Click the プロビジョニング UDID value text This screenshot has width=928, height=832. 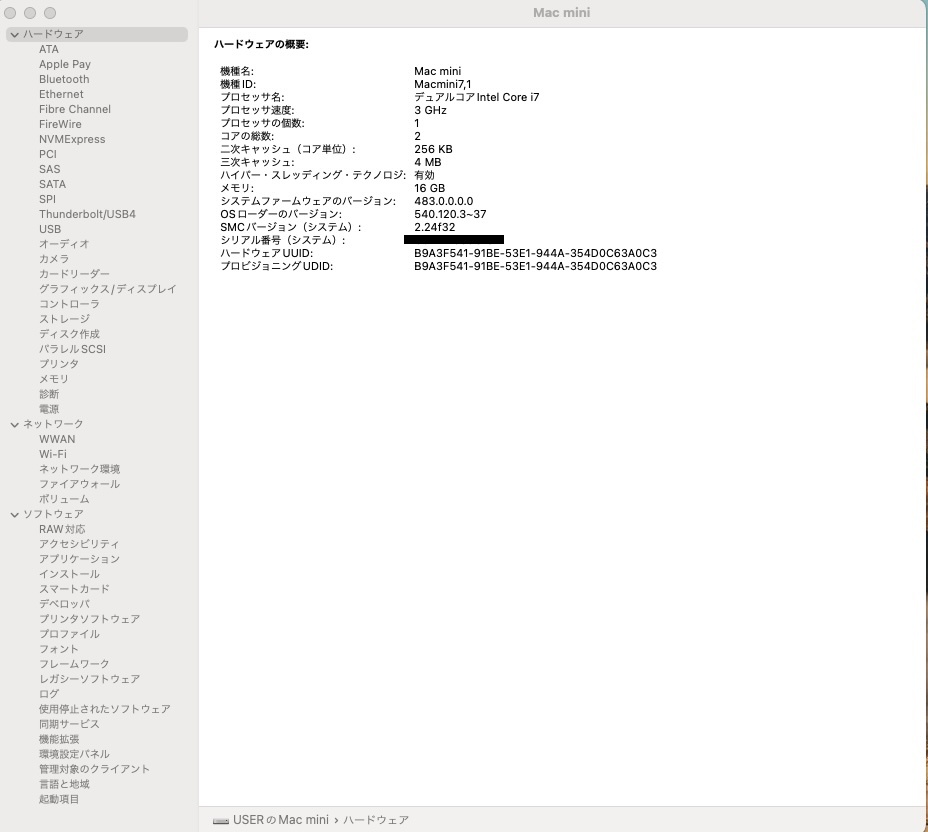pyautogui.click(x=536, y=266)
